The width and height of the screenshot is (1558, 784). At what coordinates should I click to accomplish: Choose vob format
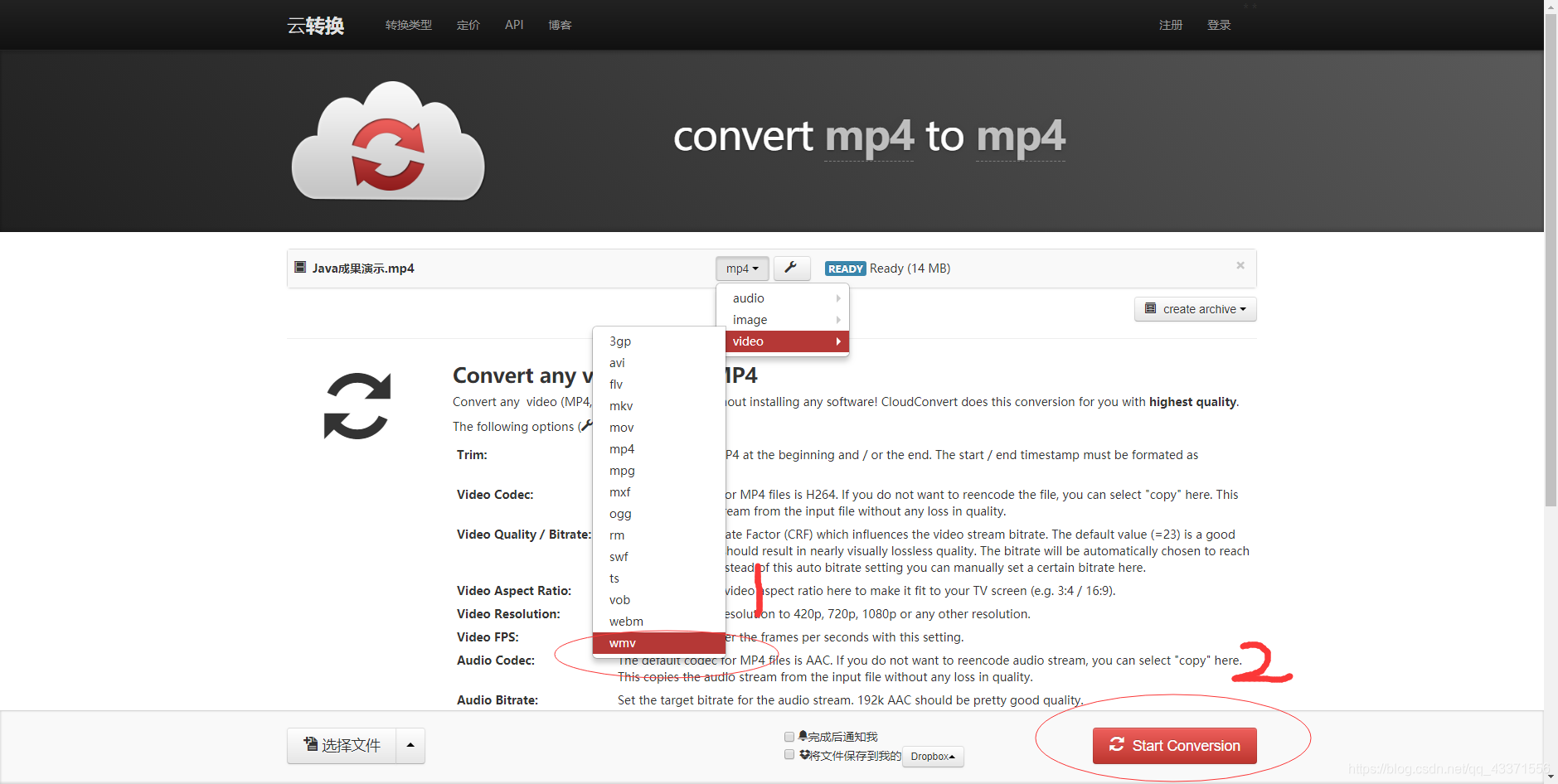point(659,600)
